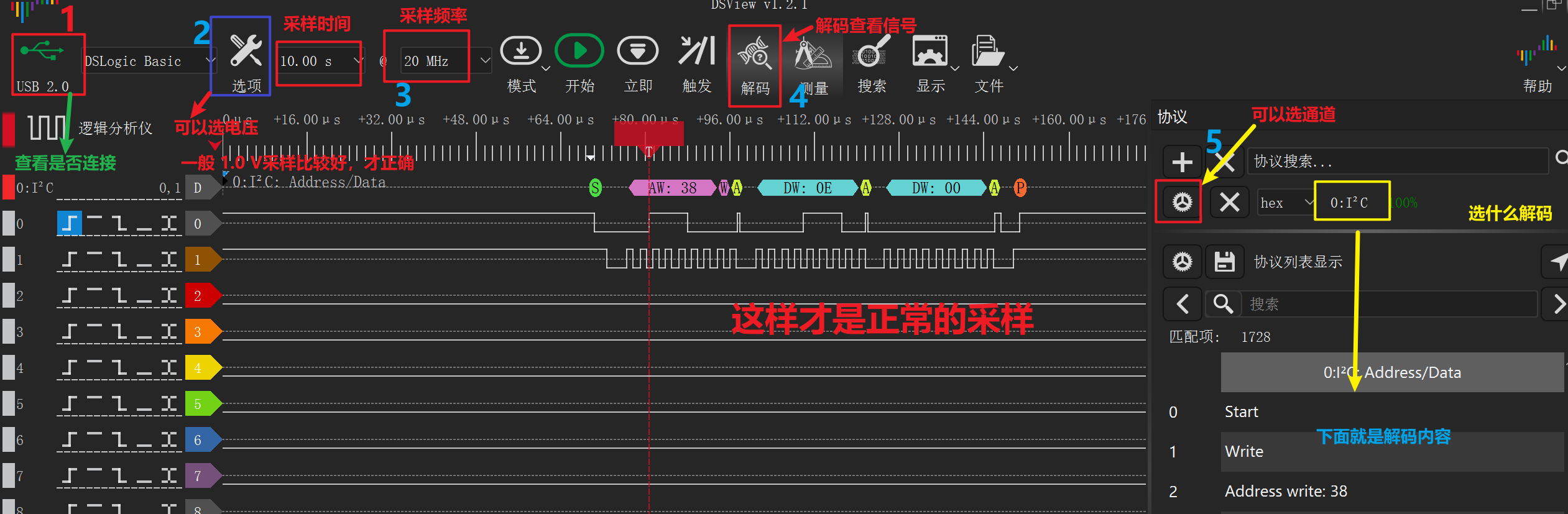Click the red channel 2 color label

tap(203, 295)
